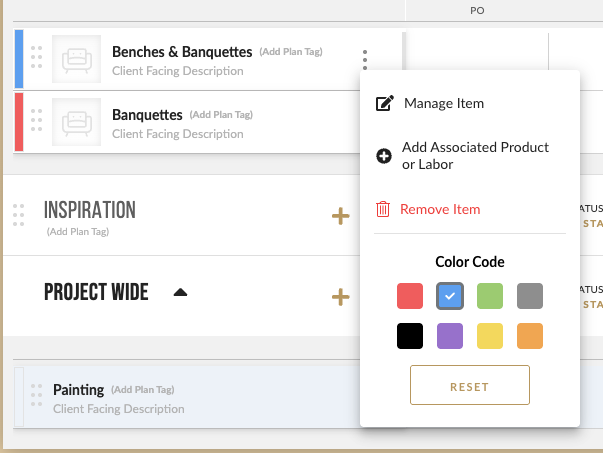This screenshot has height=453, width=603.
Task: Pick the green color code swatch
Action: coord(490,296)
